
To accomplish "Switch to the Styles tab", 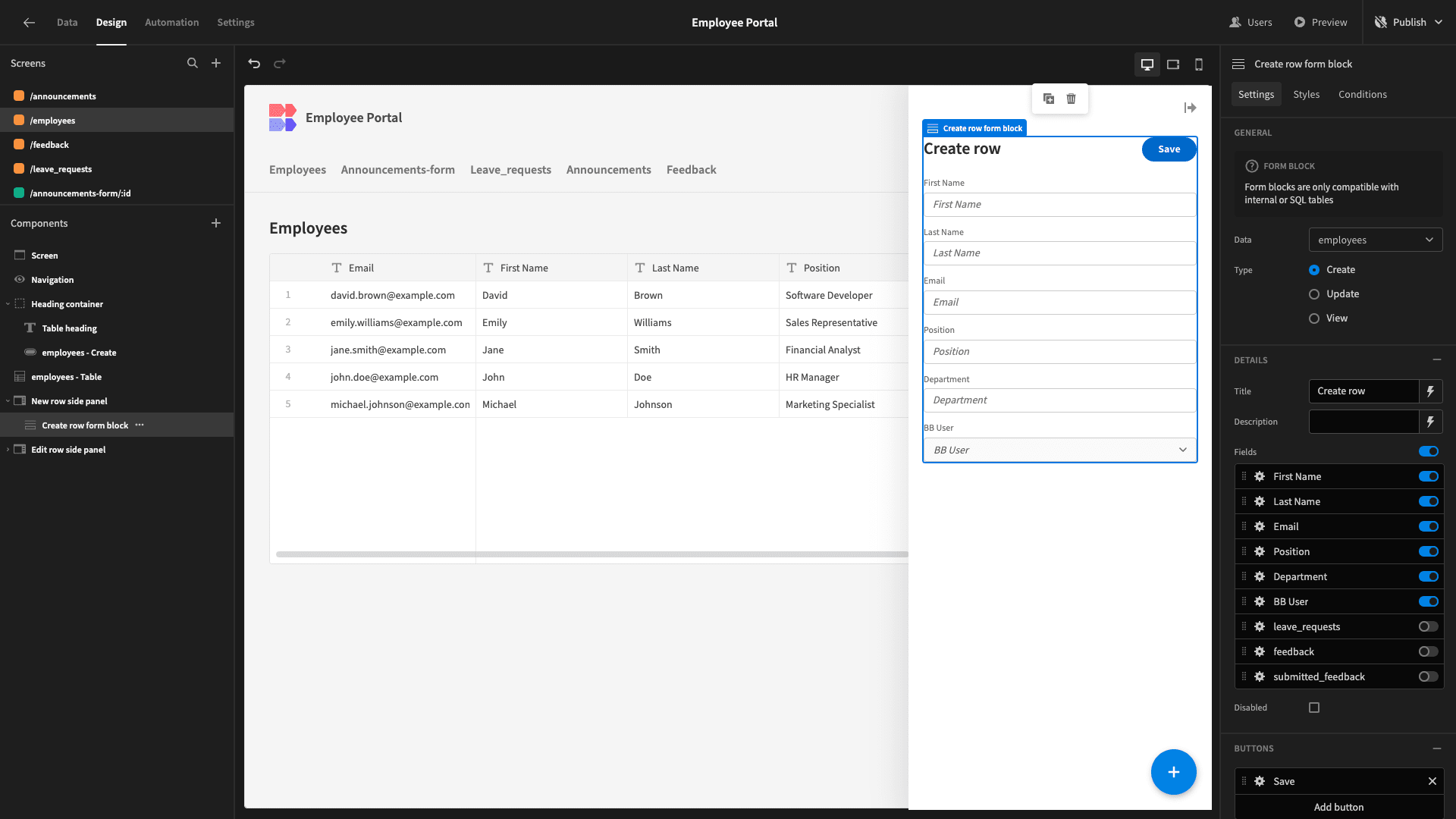I will [1306, 95].
